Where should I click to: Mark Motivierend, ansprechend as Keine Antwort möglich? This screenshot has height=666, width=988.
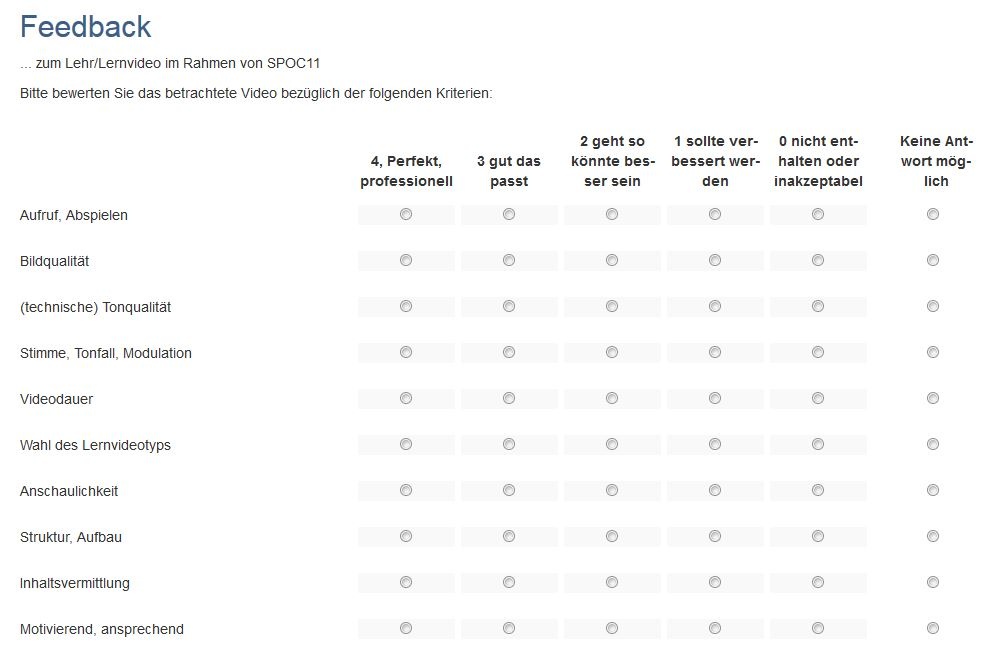tap(933, 628)
